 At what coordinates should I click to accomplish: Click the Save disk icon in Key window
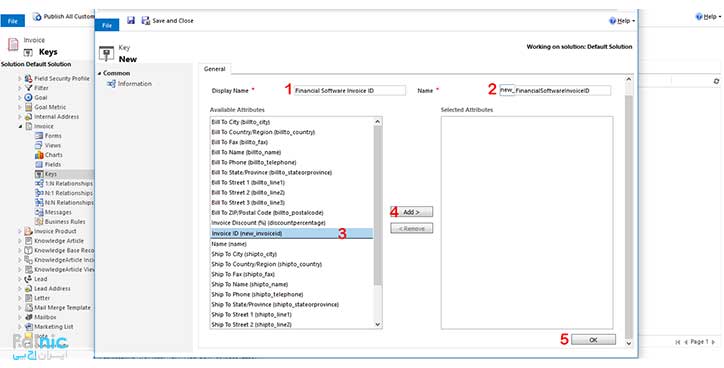point(131,20)
